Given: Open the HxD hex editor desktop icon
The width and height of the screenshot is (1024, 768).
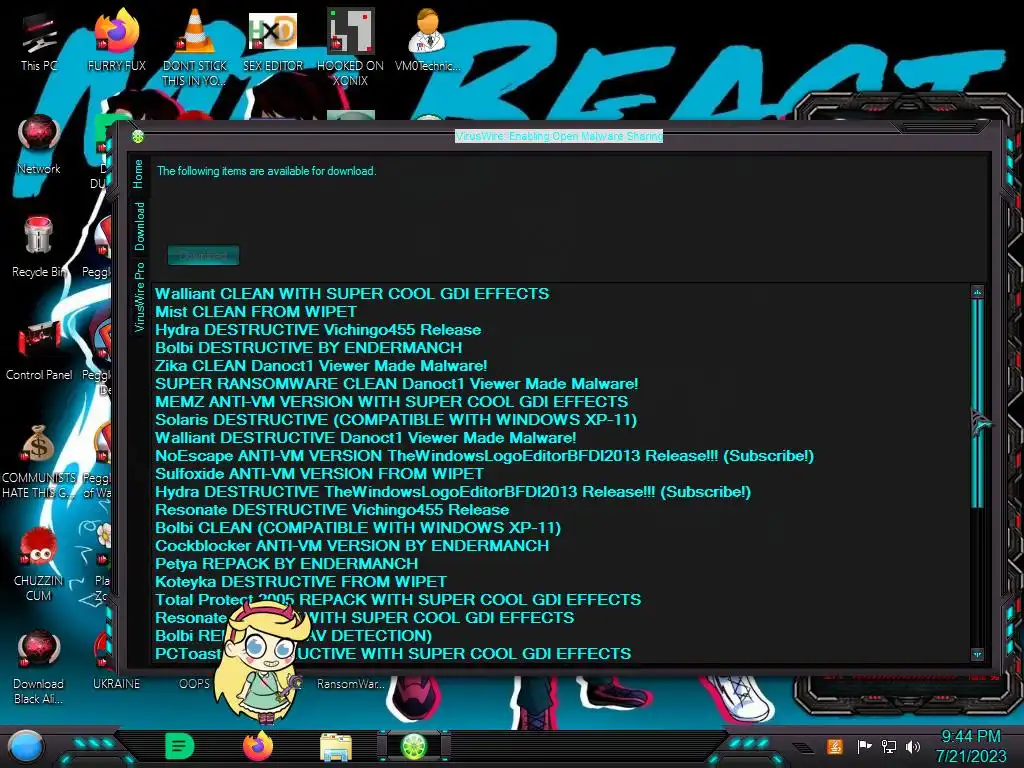Looking at the screenshot, I should click(x=272, y=42).
